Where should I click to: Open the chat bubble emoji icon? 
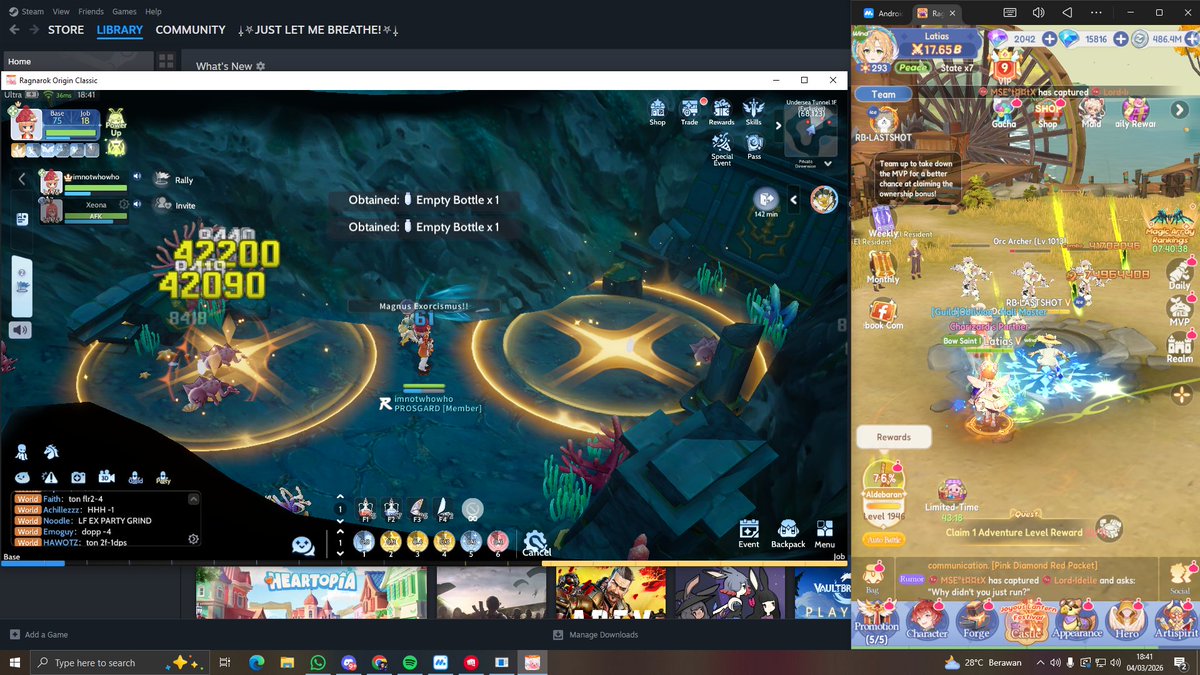tap(303, 545)
